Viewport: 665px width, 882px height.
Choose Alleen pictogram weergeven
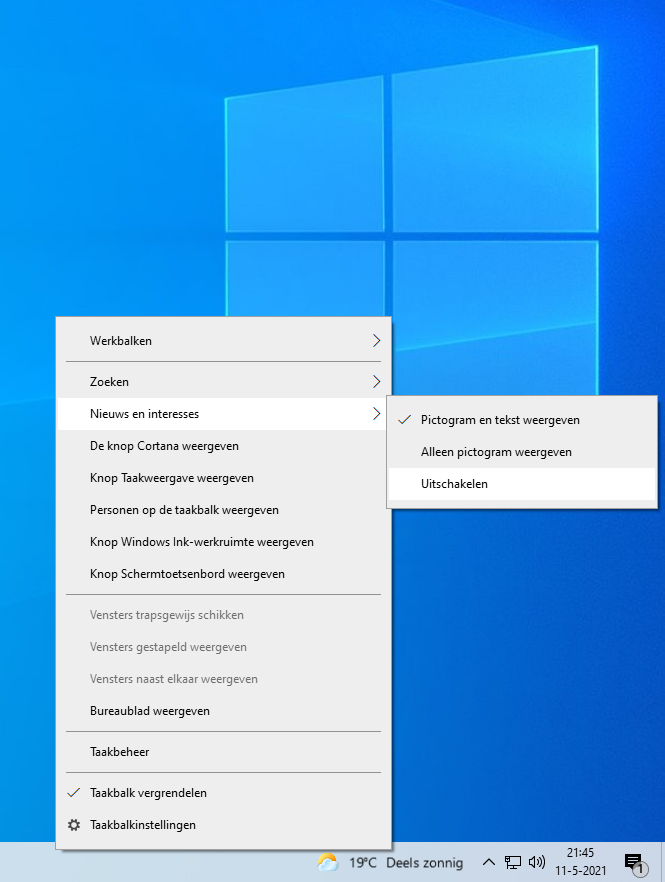496,452
